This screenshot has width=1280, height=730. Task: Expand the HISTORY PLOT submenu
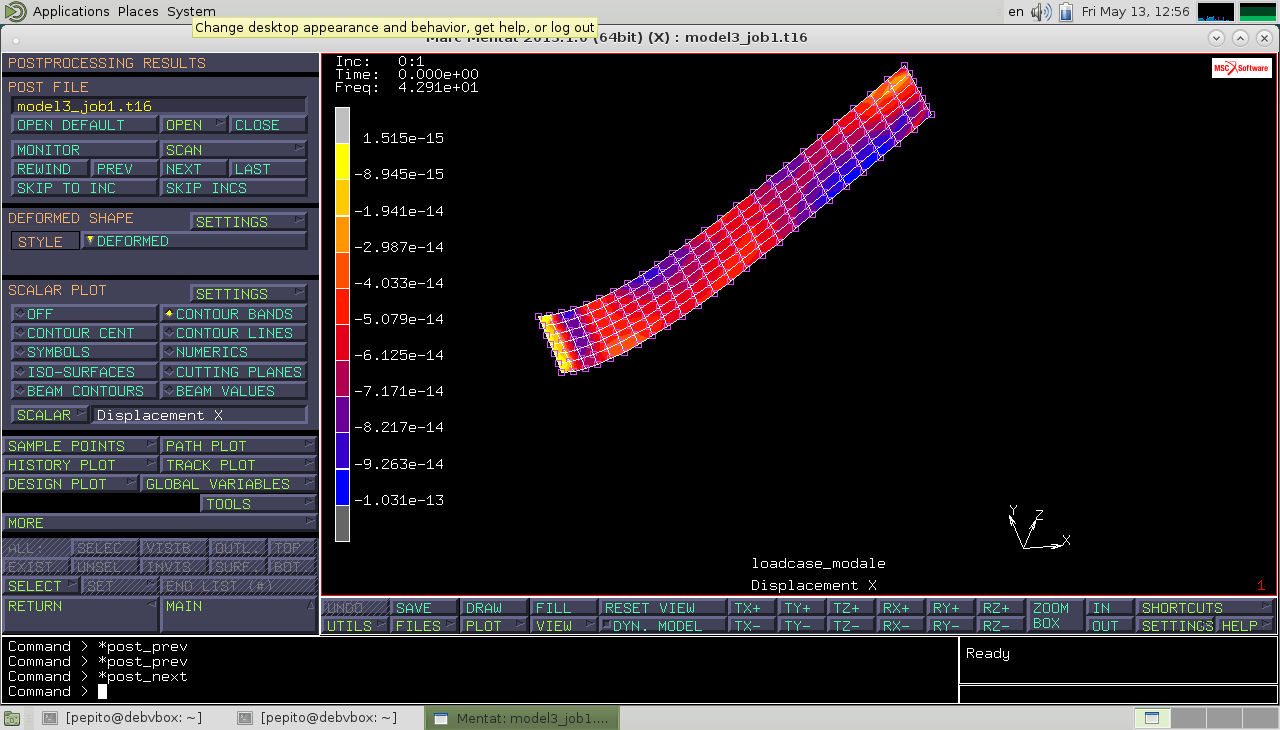(x=80, y=465)
